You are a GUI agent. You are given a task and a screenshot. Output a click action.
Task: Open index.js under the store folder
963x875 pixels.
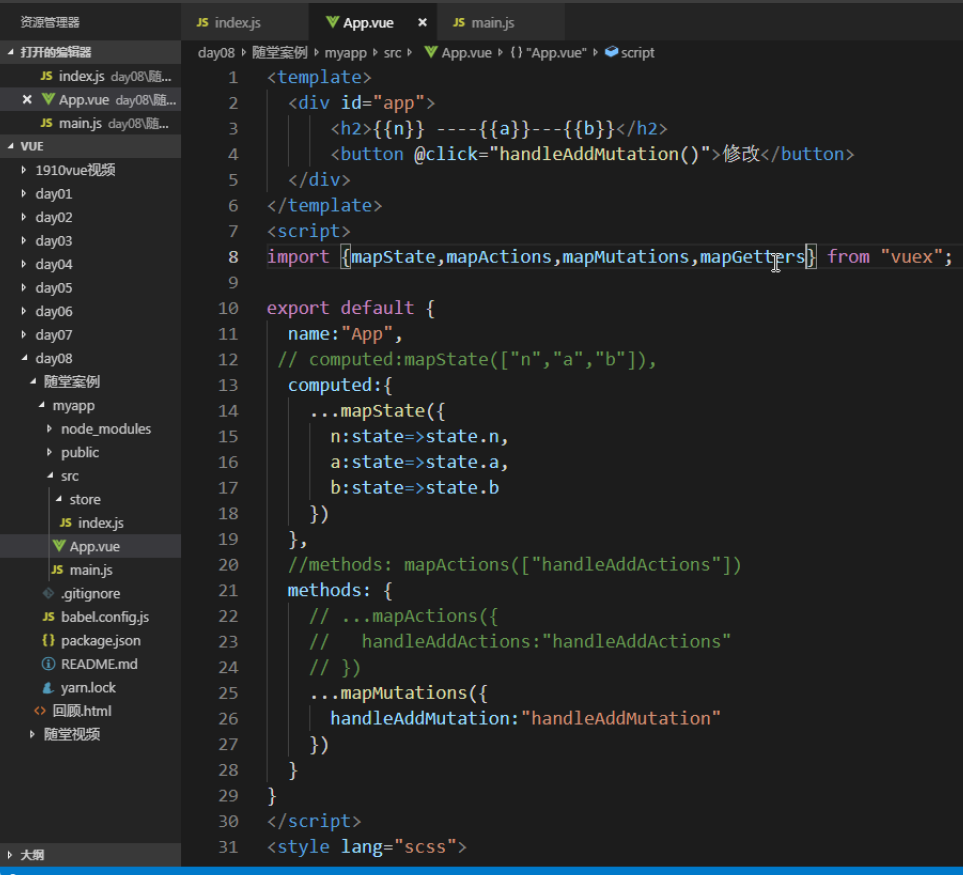click(x=90, y=523)
